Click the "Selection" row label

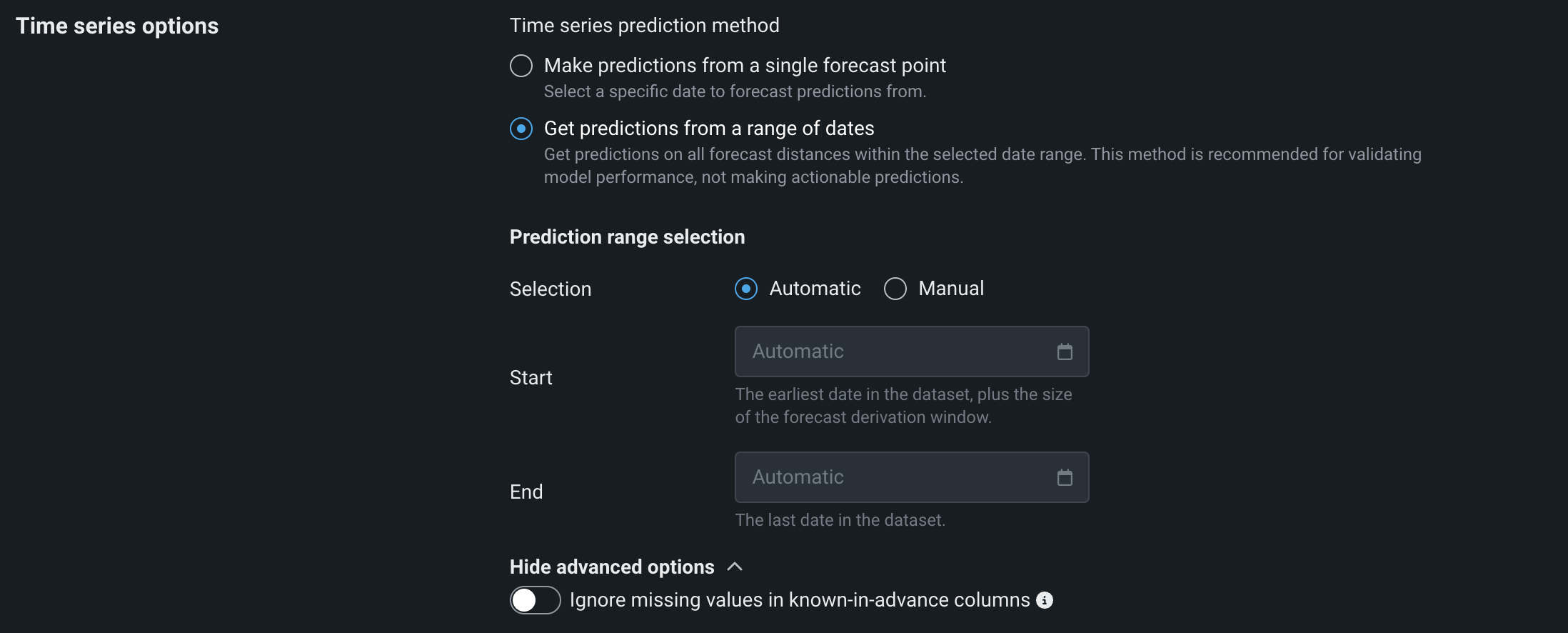click(x=551, y=289)
